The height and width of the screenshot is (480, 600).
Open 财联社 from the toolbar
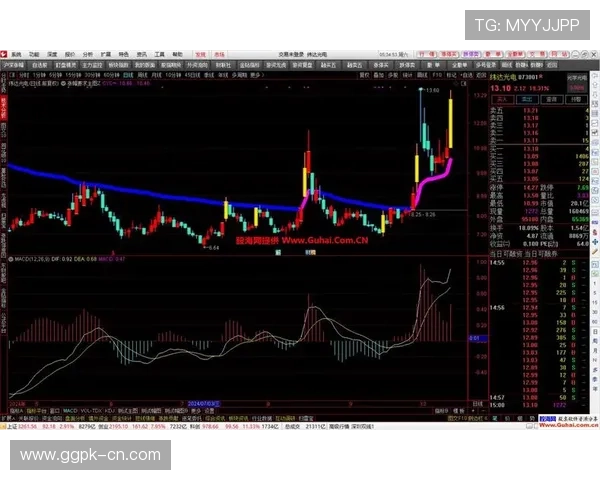pos(223,65)
